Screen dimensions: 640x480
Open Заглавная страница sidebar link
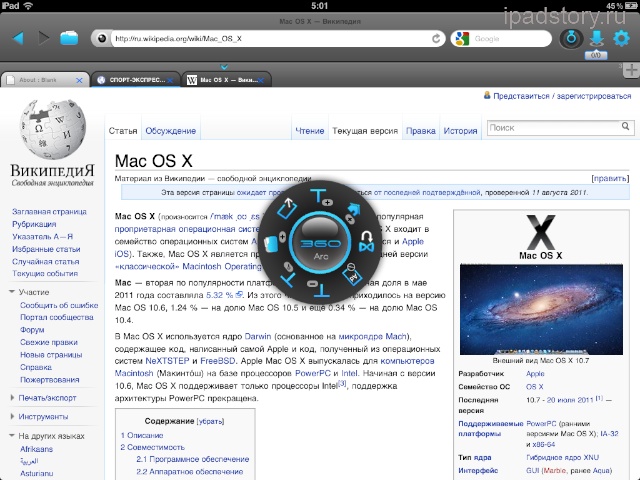click(x=49, y=211)
